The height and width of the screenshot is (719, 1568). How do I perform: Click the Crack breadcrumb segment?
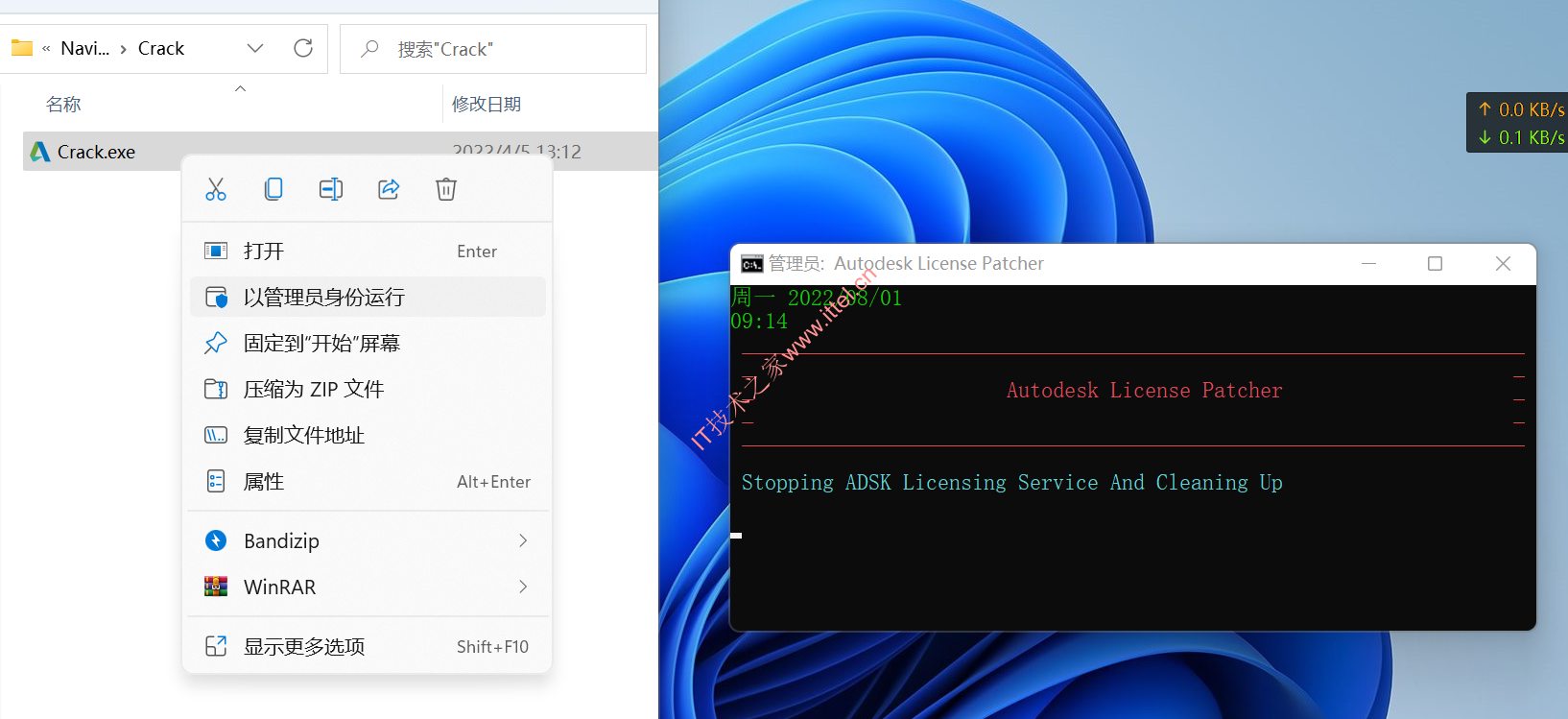161,49
